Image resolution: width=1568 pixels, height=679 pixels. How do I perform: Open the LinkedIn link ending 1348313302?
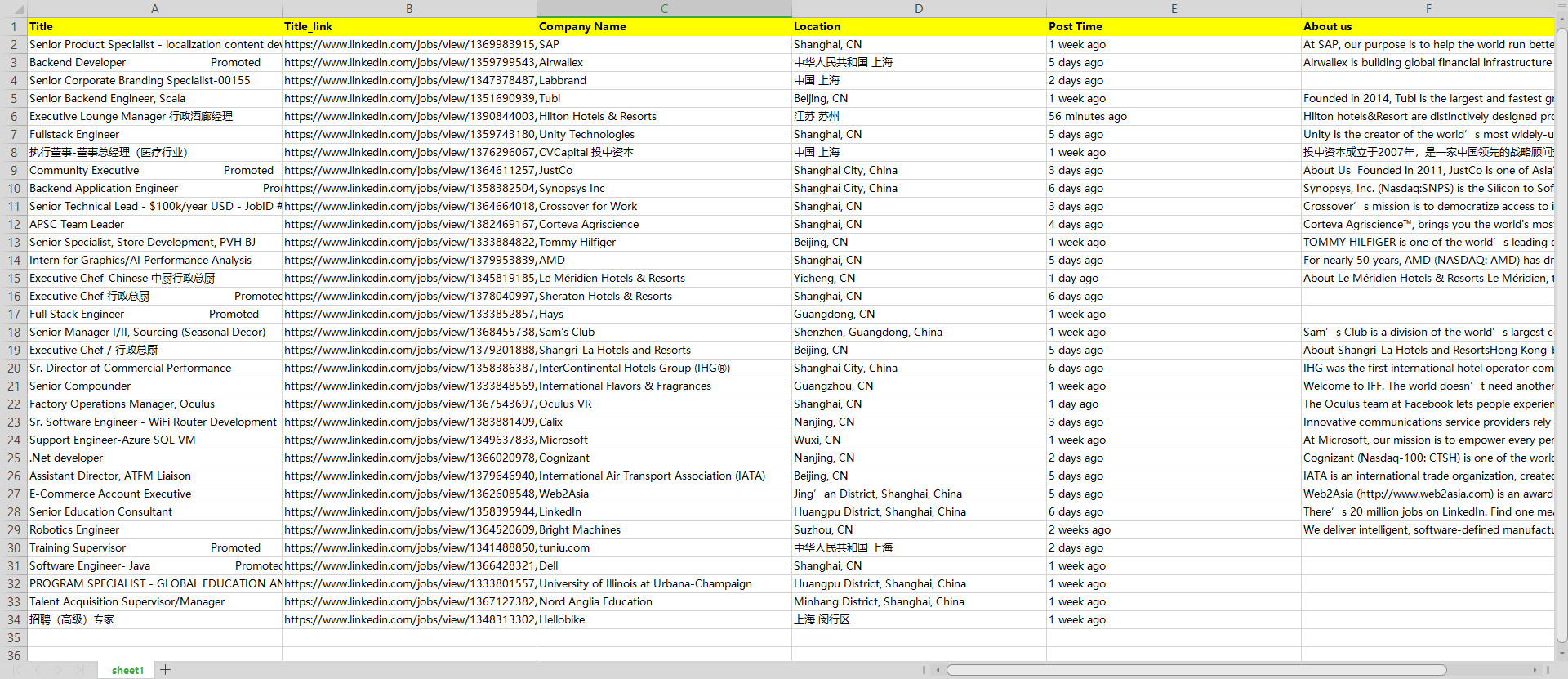[409, 619]
